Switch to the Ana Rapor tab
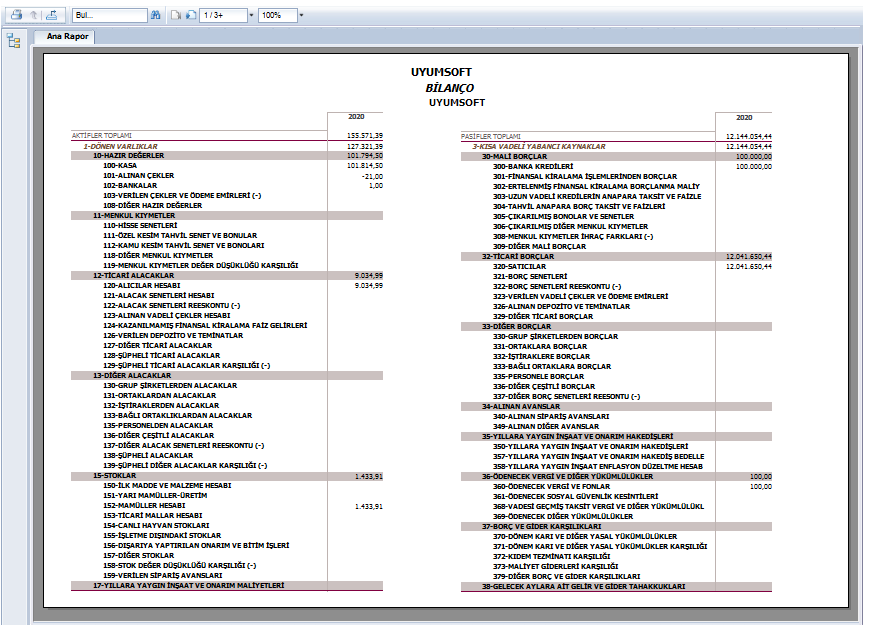The width and height of the screenshot is (887, 625). [68, 36]
